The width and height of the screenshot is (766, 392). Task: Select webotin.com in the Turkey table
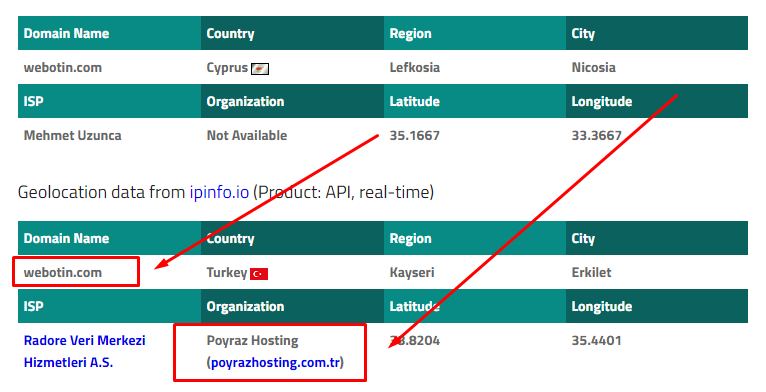tap(63, 272)
